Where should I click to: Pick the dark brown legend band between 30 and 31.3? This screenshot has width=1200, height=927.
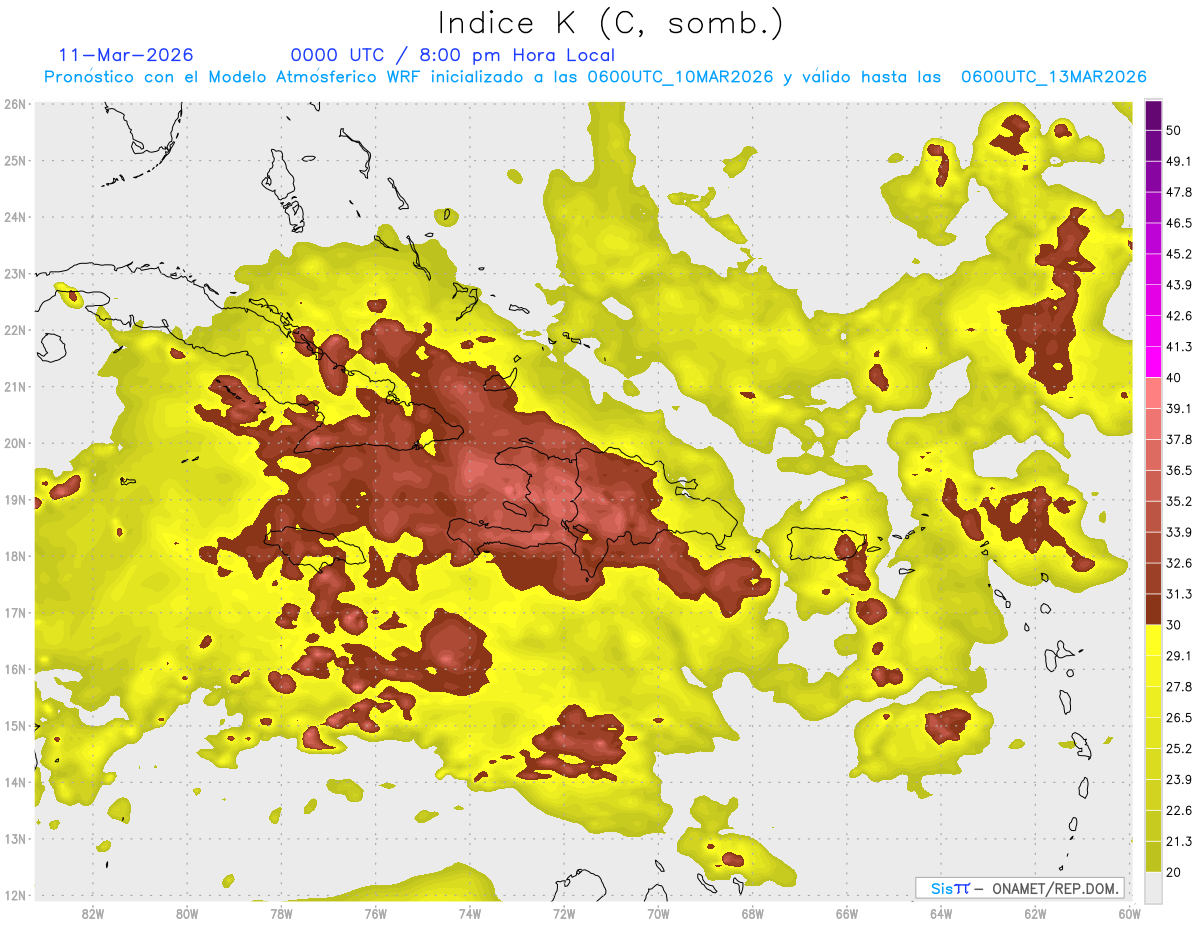click(x=1153, y=610)
